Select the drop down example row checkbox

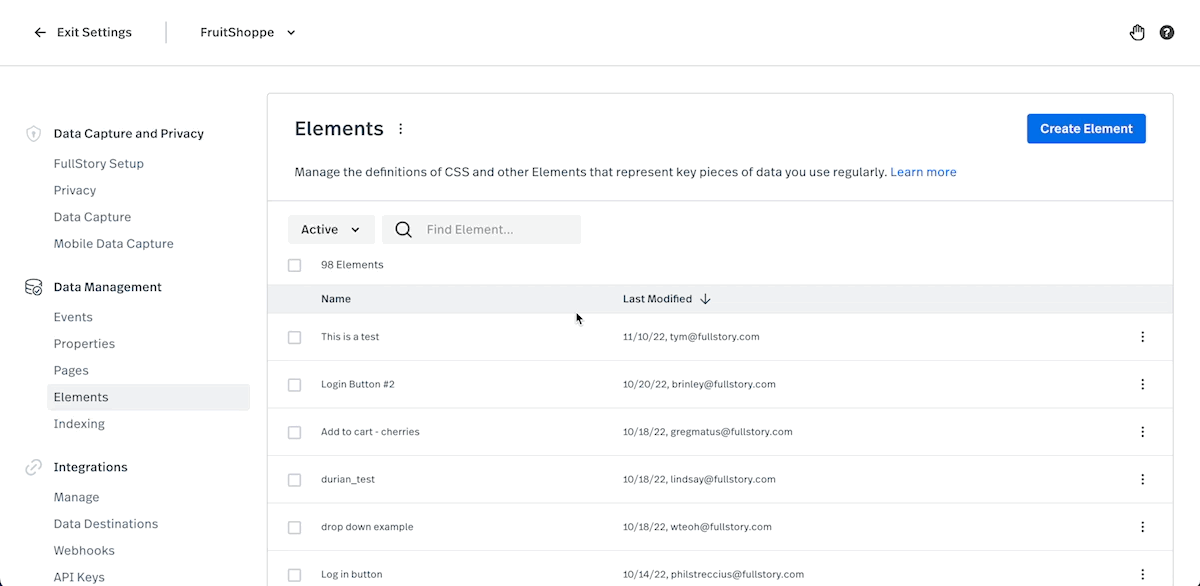[x=294, y=528]
